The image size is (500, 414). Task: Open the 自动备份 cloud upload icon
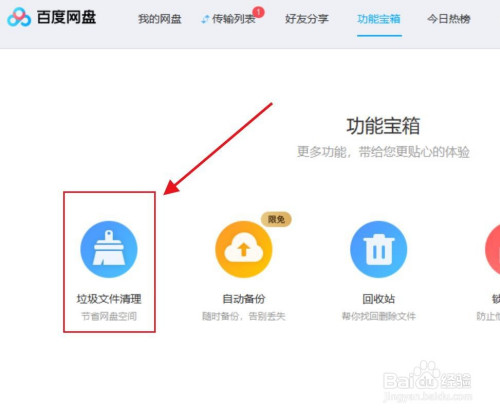click(x=244, y=249)
